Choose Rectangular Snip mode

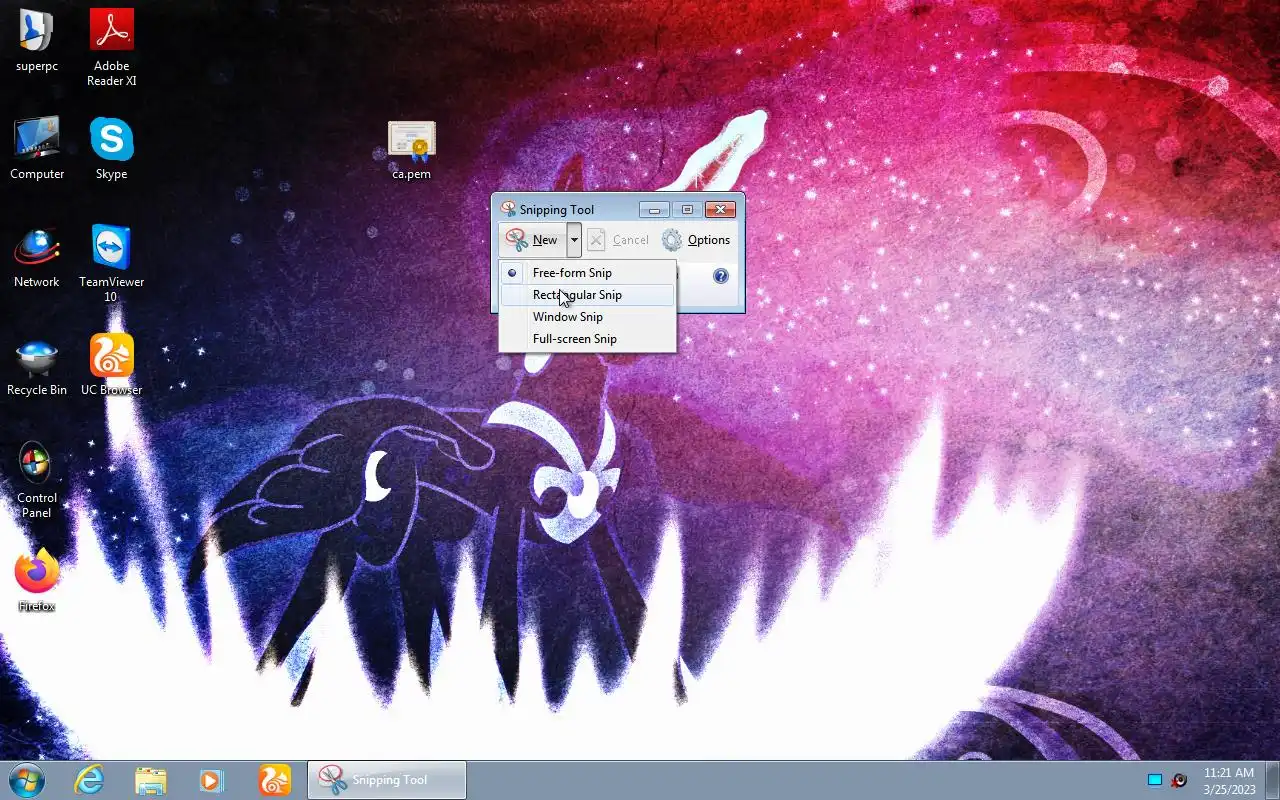pos(587,295)
